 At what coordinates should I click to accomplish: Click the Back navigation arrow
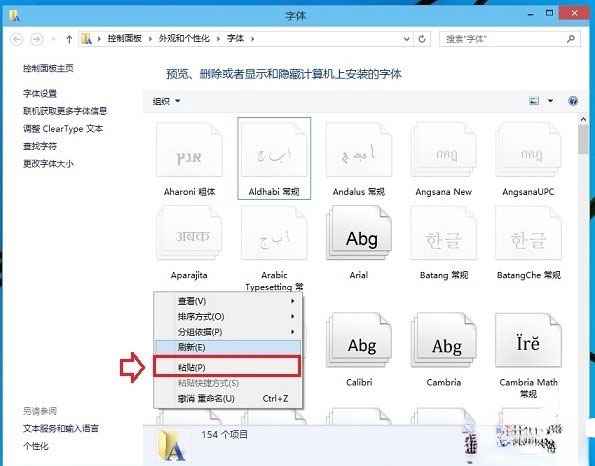pos(16,39)
